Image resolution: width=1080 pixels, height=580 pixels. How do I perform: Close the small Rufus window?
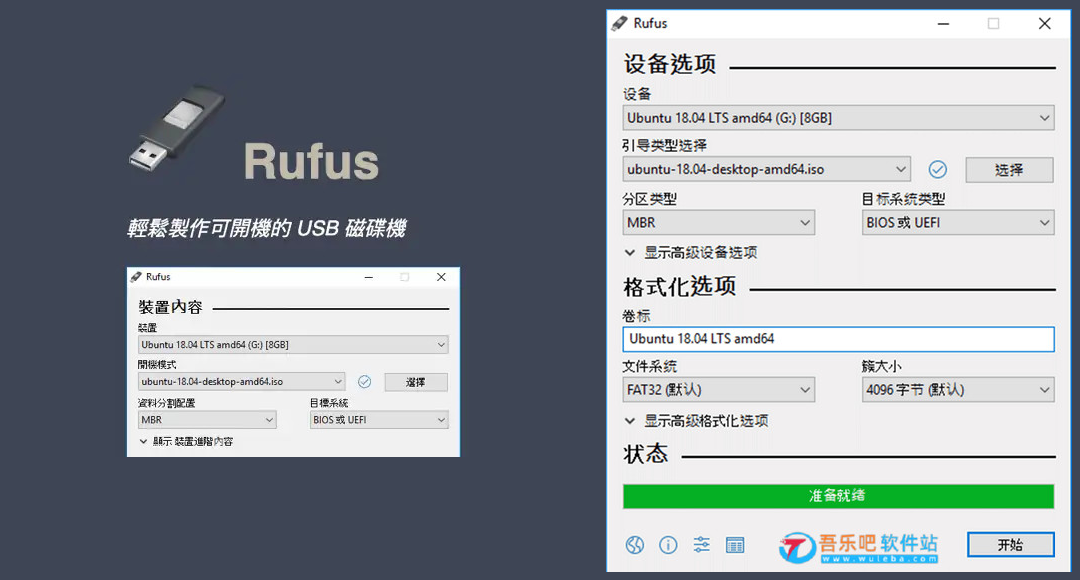442,277
